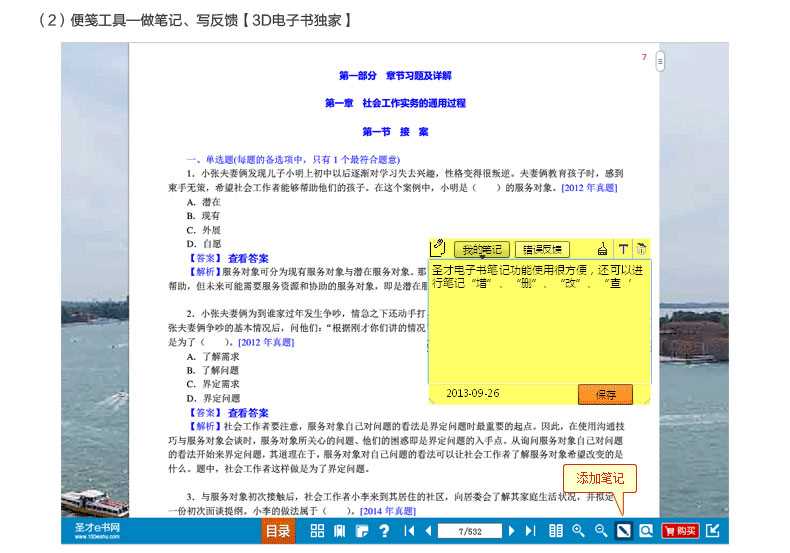Click the 购买 buy button
The height and width of the screenshot is (553, 790).
point(681,531)
